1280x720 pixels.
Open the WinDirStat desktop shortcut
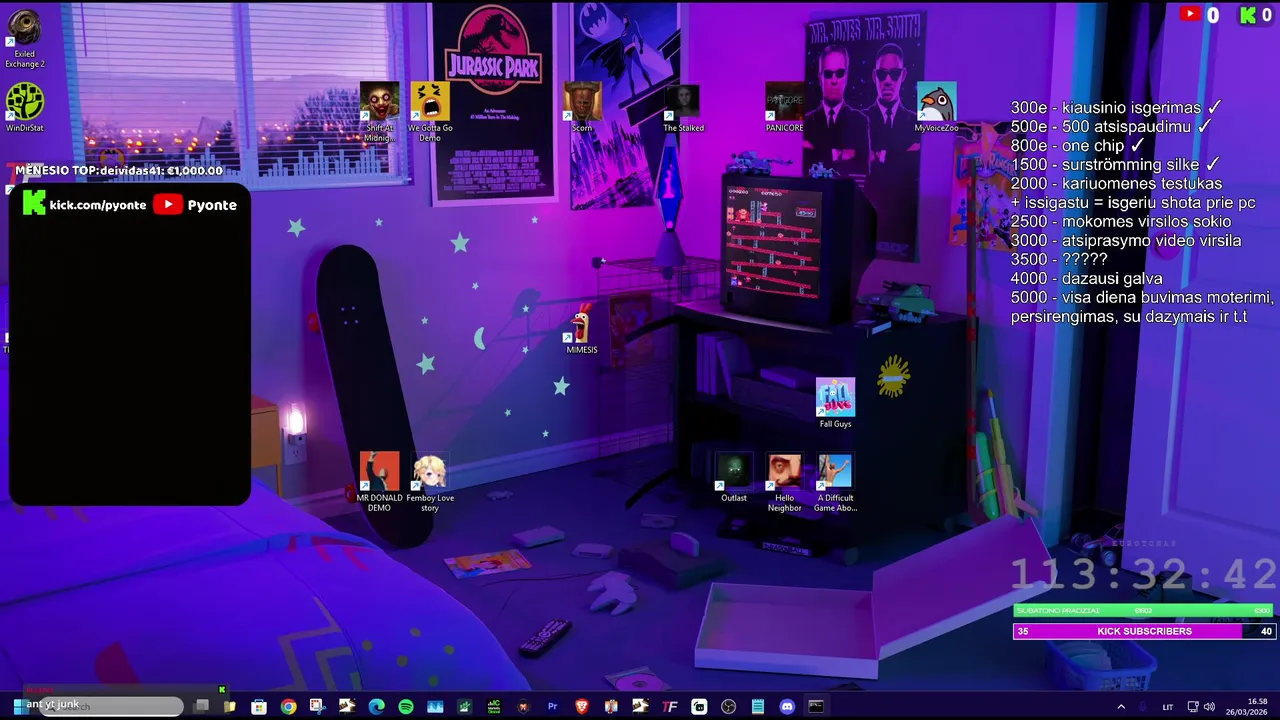[25, 107]
